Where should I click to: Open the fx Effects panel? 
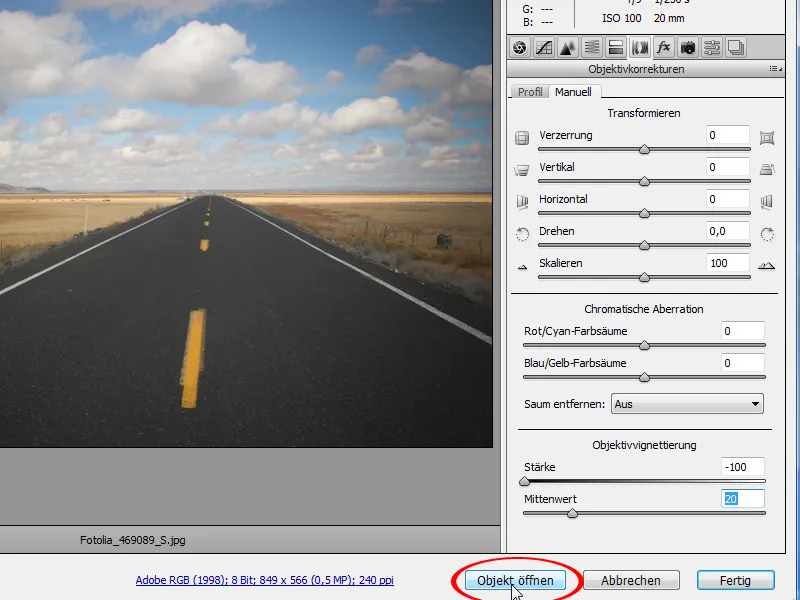coord(663,48)
